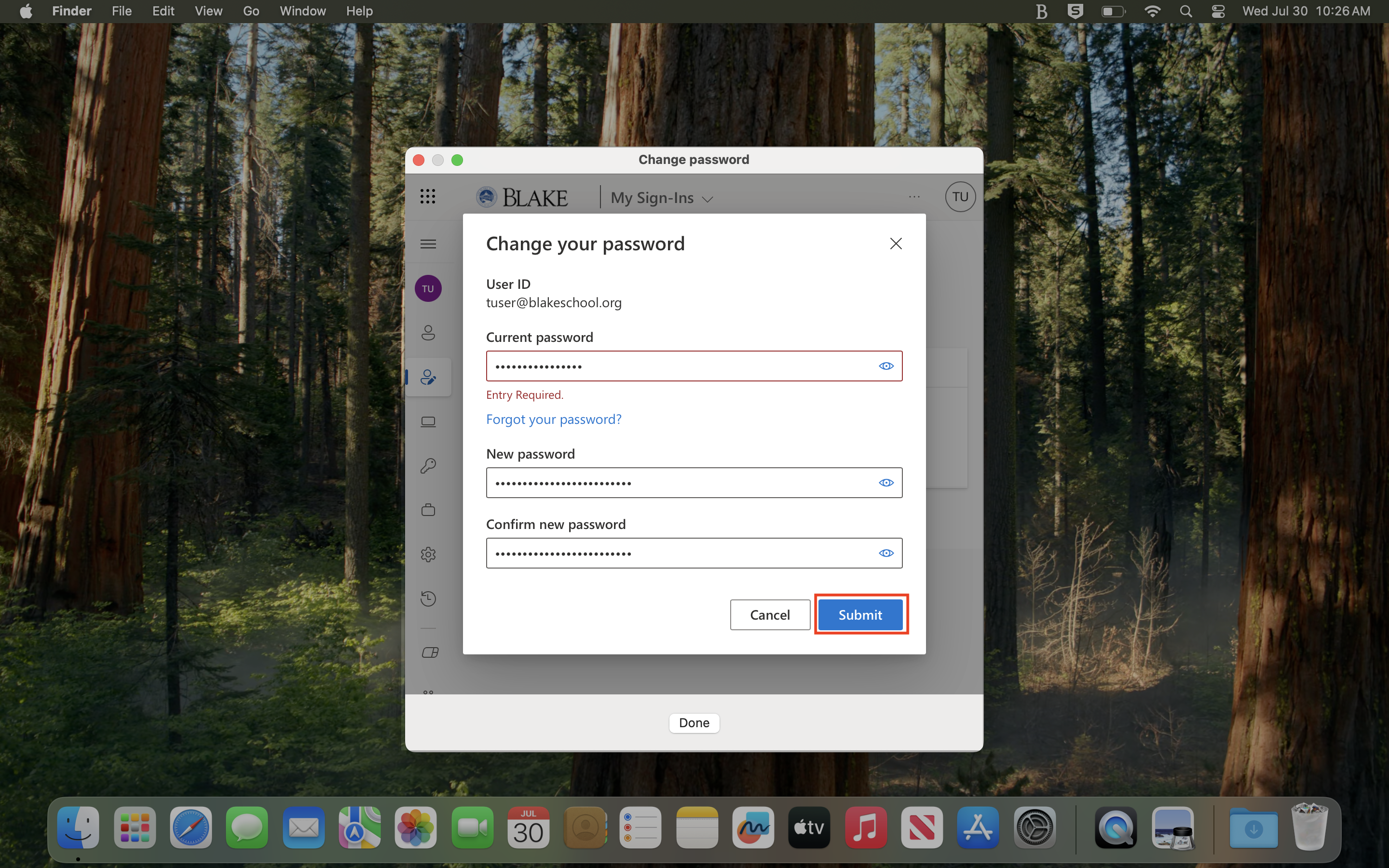Viewport: 1389px width, 868px height.
Task: Open the recent activity history icon
Action: point(428,599)
